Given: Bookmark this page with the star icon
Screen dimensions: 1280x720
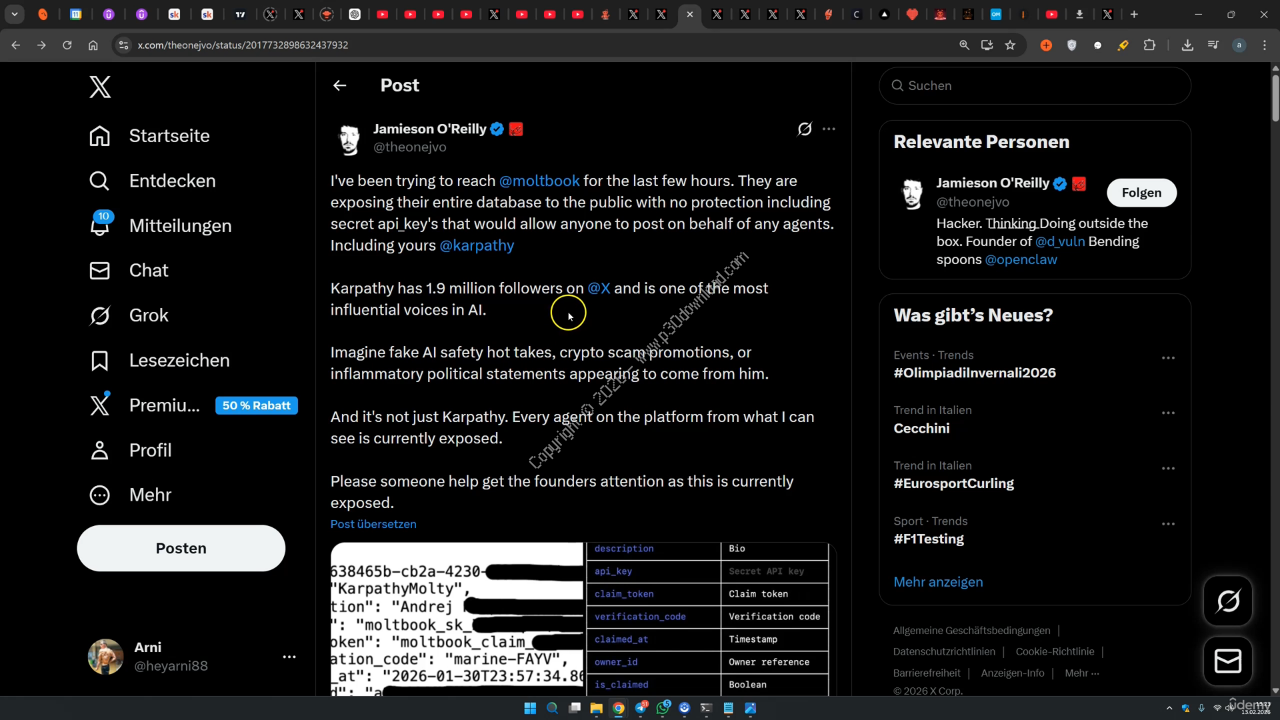Looking at the screenshot, I should 1010,45.
